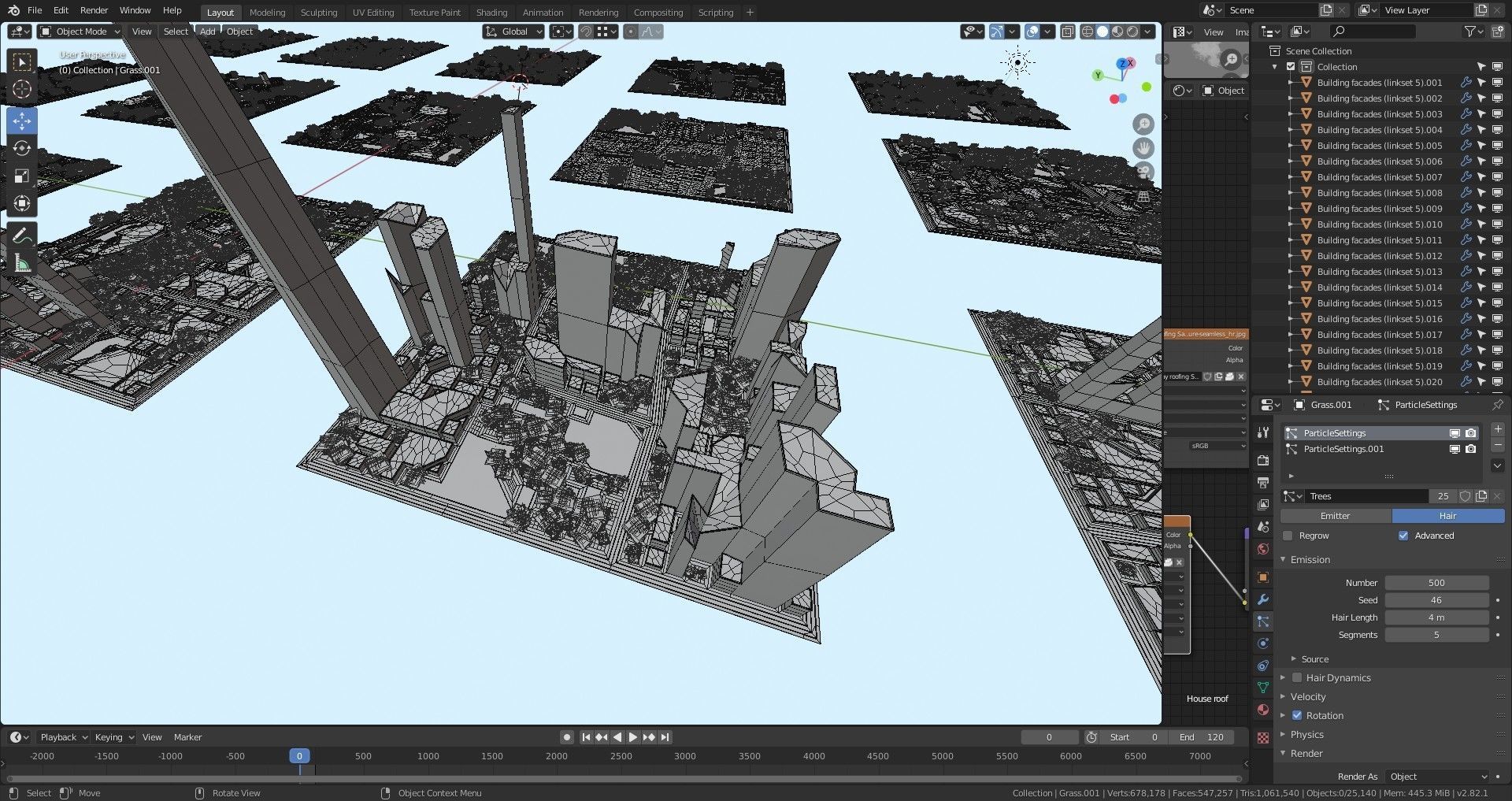Add a new particle system slot
1512x801 pixels.
pos(1498,429)
